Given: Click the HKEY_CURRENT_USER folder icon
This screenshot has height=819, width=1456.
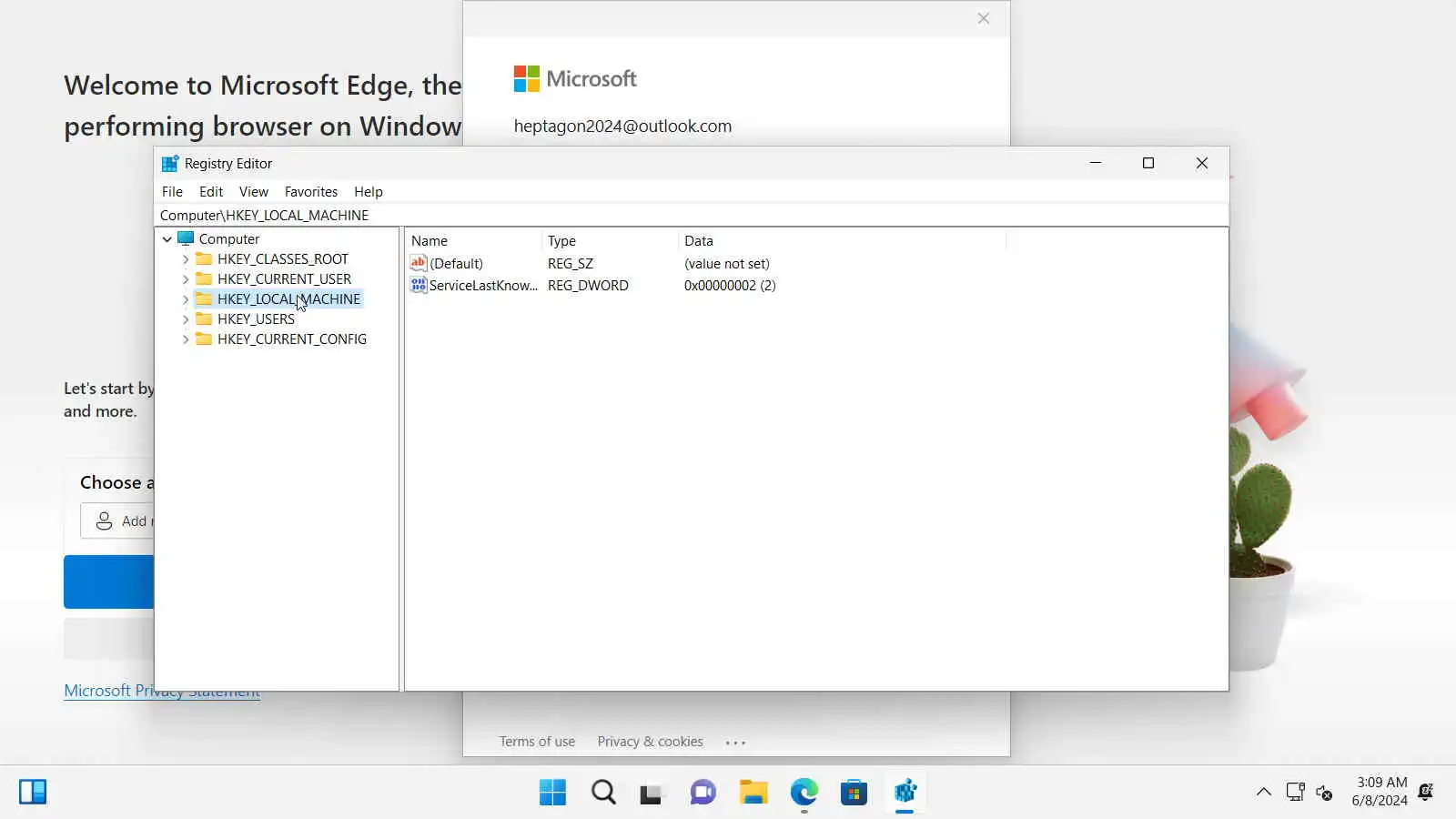Looking at the screenshot, I should coord(204,279).
